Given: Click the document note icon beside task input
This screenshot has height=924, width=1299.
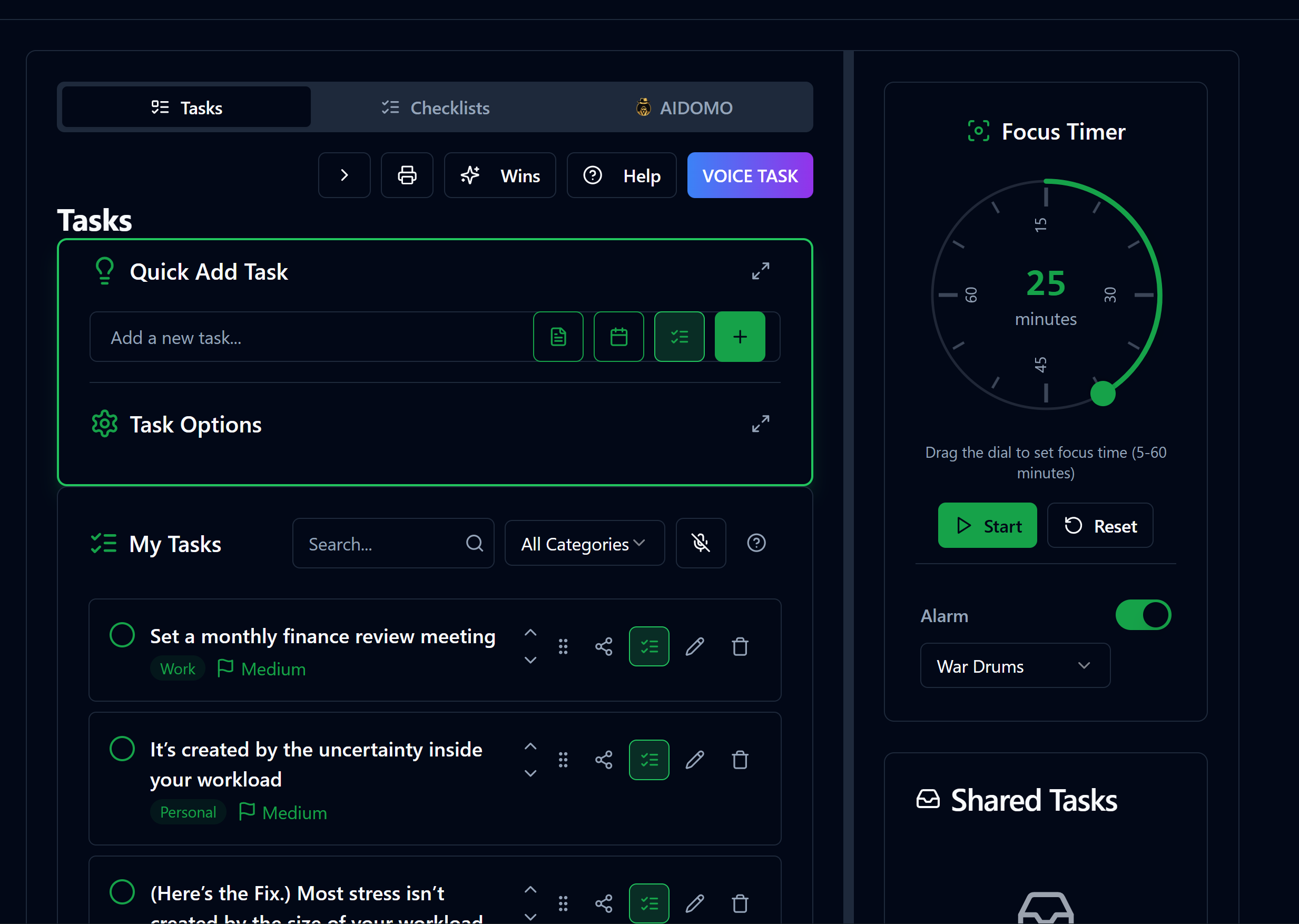Looking at the screenshot, I should [x=558, y=337].
